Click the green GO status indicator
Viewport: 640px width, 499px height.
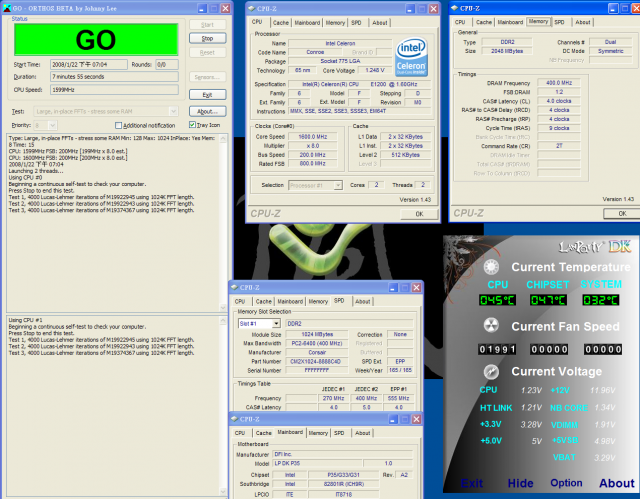96,40
